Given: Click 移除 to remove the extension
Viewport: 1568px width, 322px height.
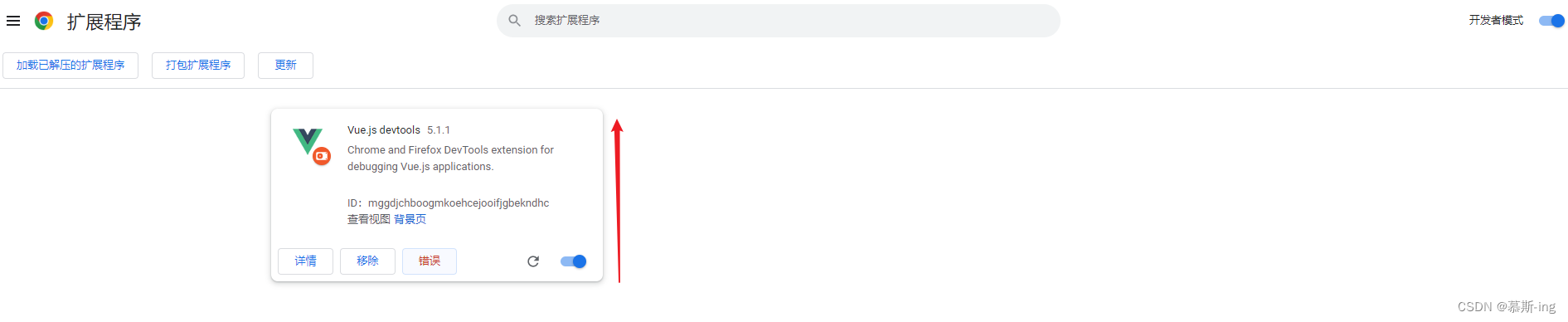Looking at the screenshot, I should point(367,261).
